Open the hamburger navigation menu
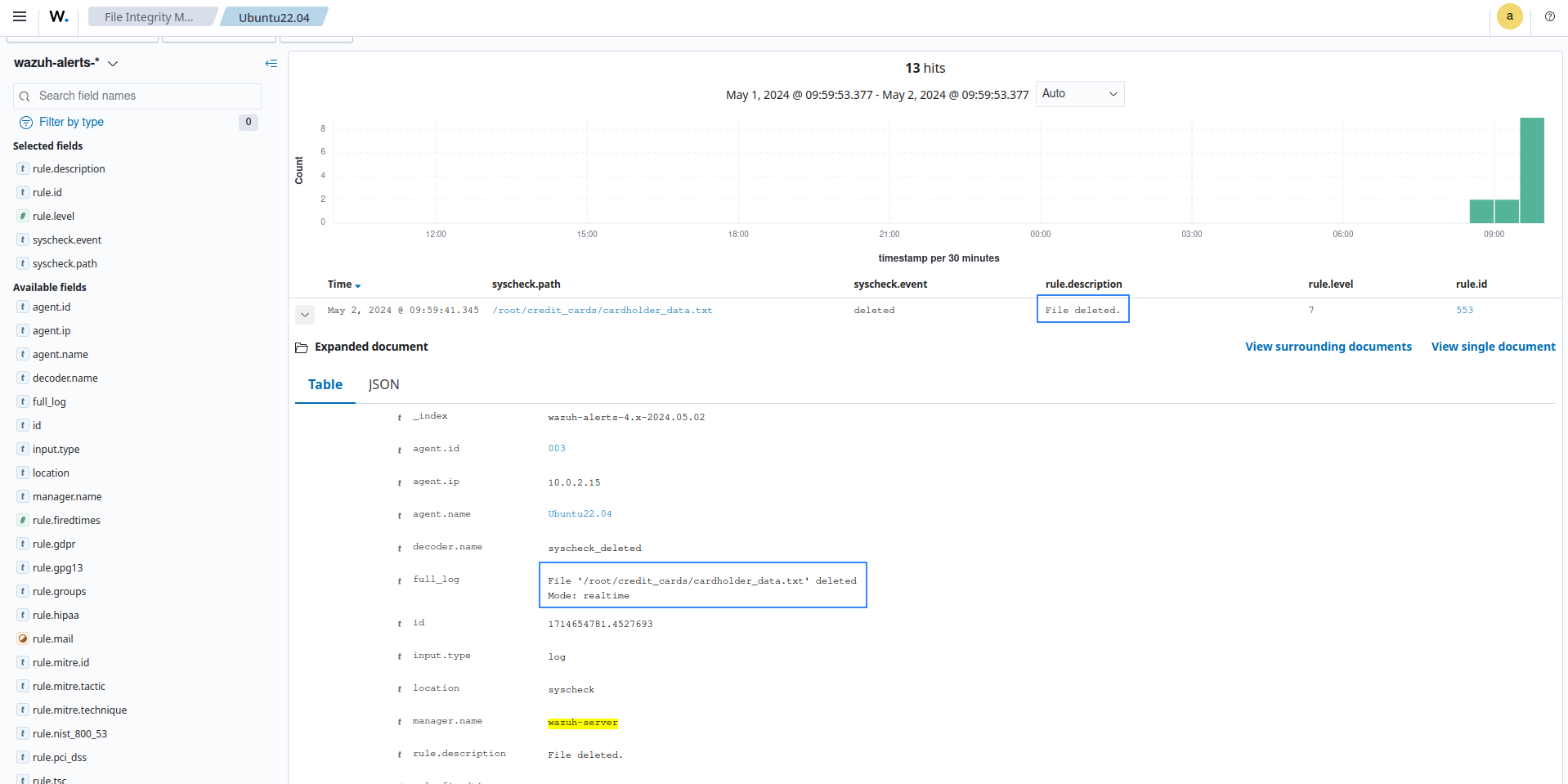 20,16
